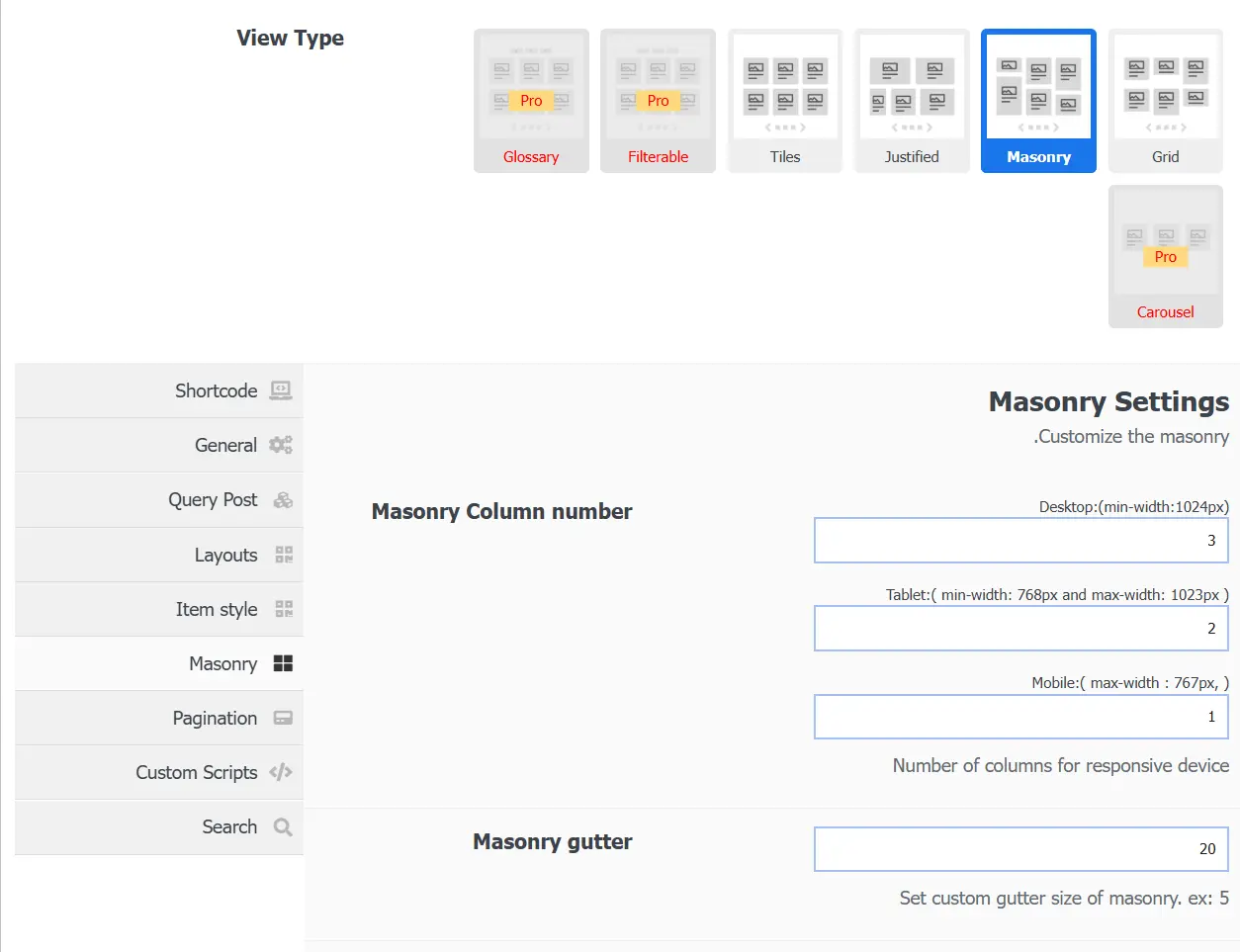Click the Search magnifier icon

pos(283,827)
